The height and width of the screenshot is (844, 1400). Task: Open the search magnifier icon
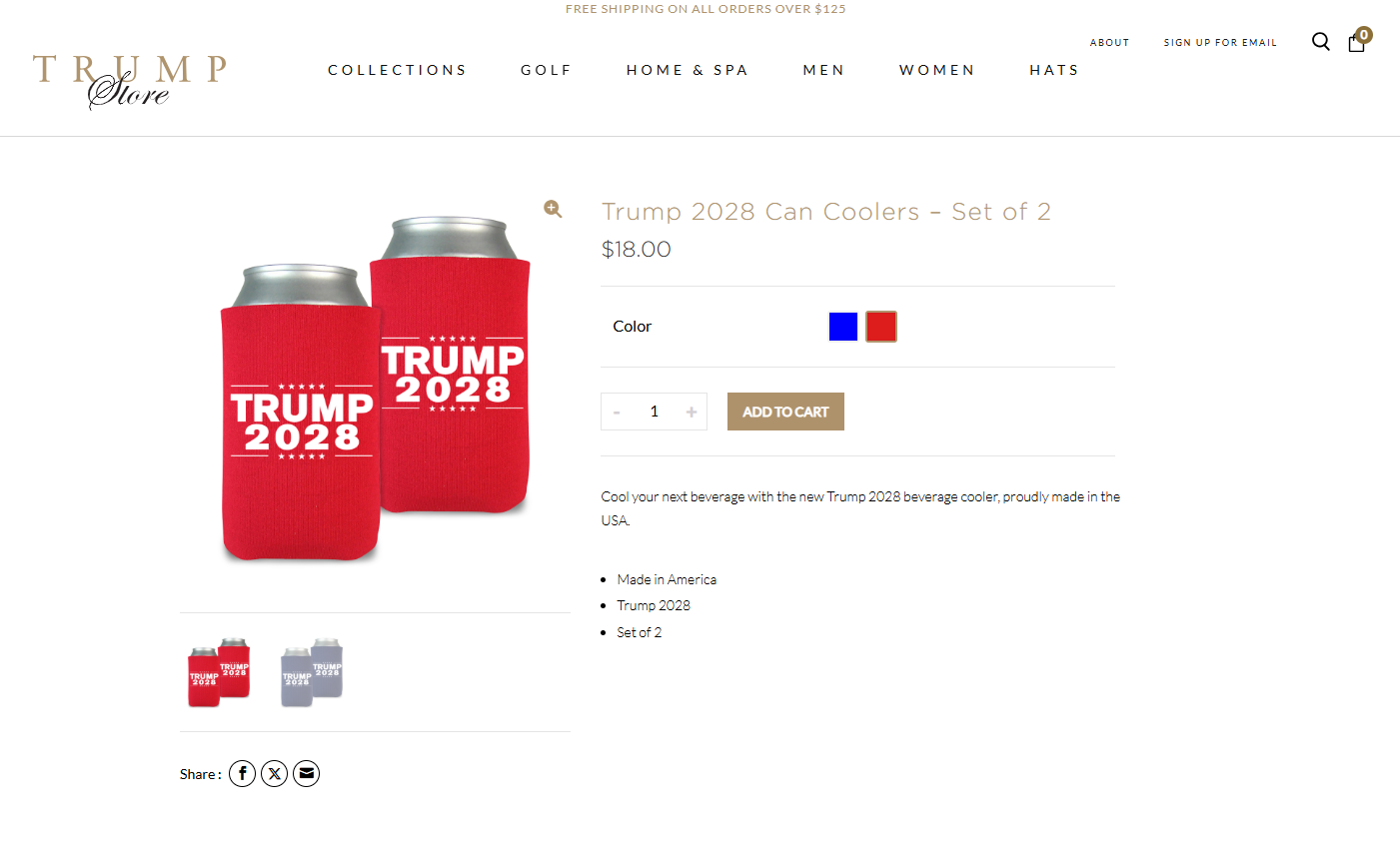pyautogui.click(x=1321, y=42)
